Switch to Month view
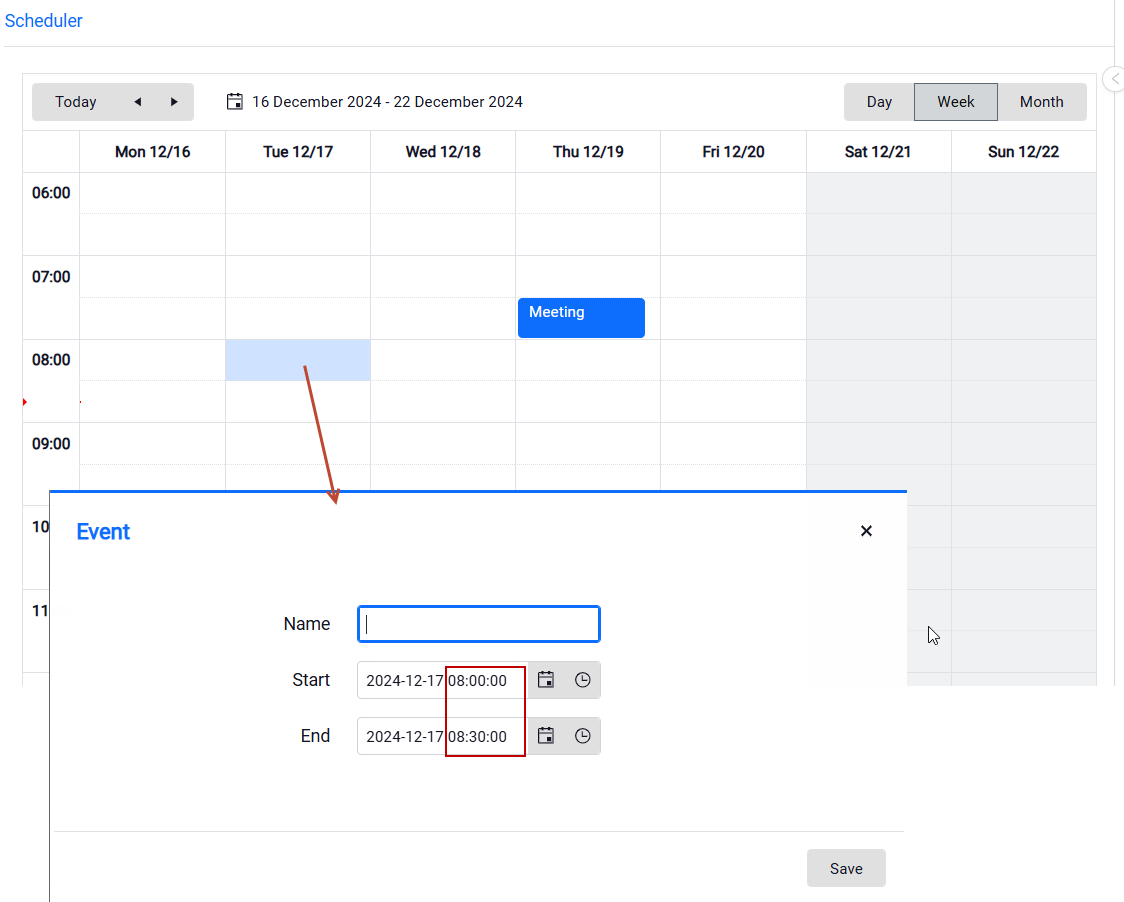1124x902 pixels. point(1042,102)
